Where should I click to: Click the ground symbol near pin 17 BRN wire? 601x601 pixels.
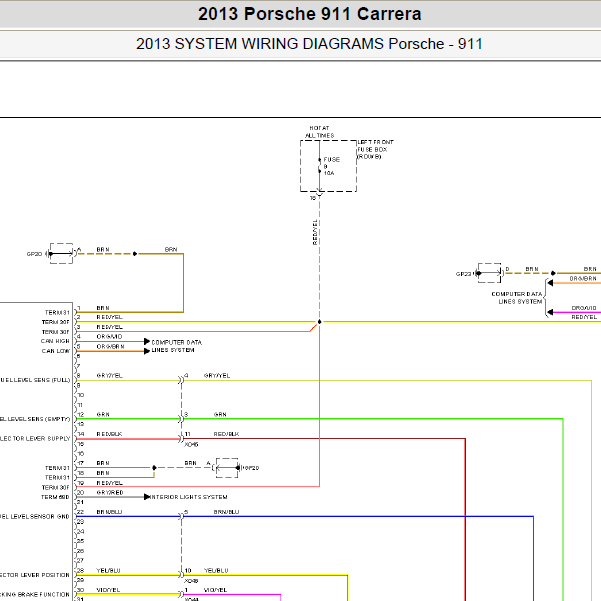click(227, 468)
